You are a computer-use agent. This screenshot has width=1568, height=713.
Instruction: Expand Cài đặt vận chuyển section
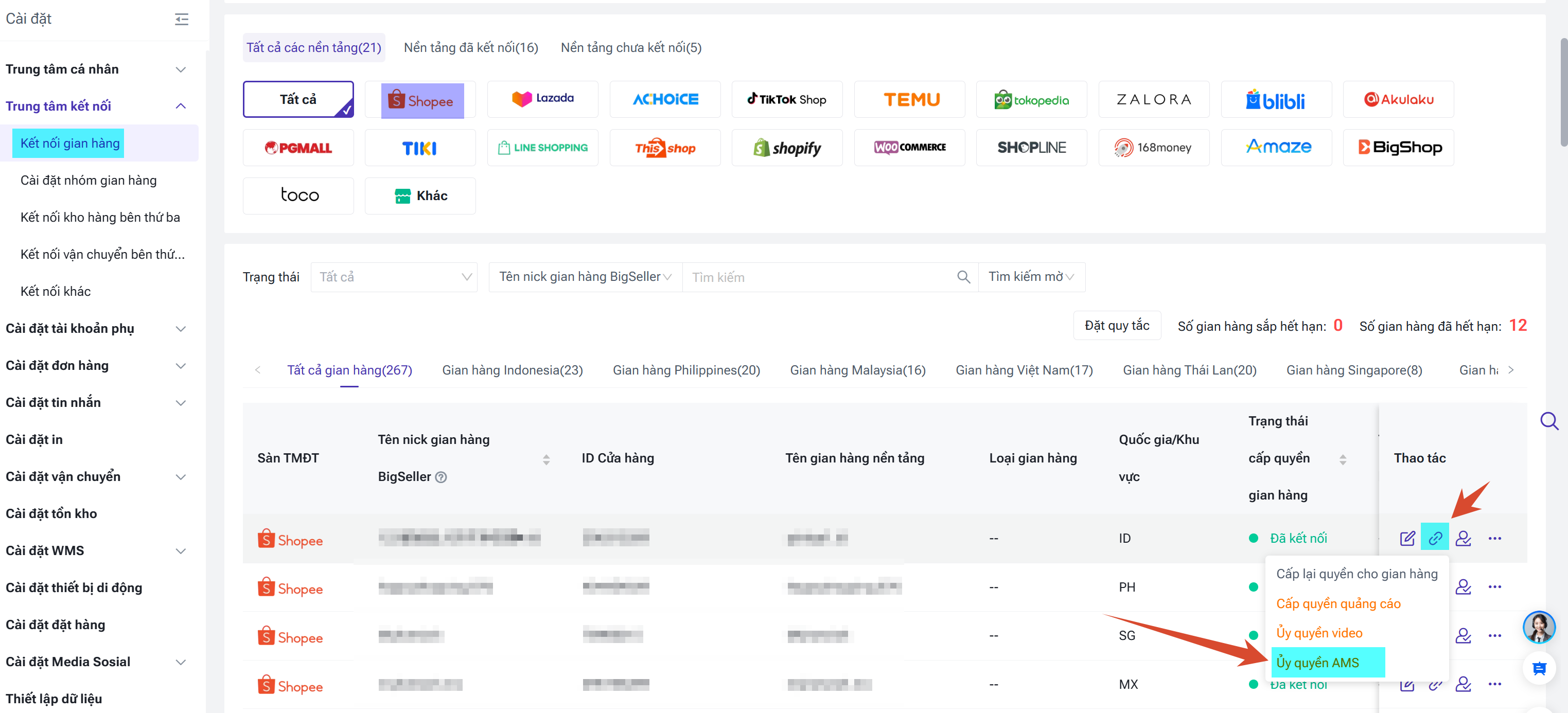click(180, 477)
